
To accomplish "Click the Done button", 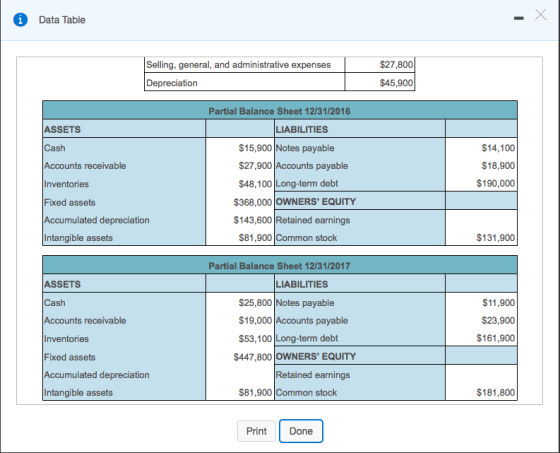I will tap(301, 431).
